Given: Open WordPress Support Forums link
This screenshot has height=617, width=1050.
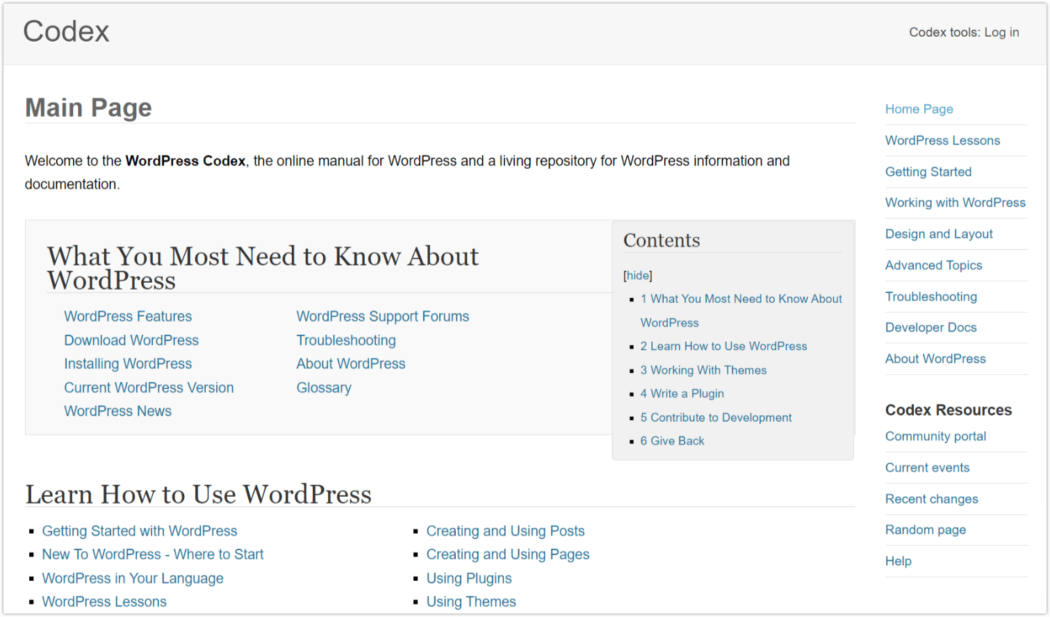Looking at the screenshot, I should [x=382, y=316].
